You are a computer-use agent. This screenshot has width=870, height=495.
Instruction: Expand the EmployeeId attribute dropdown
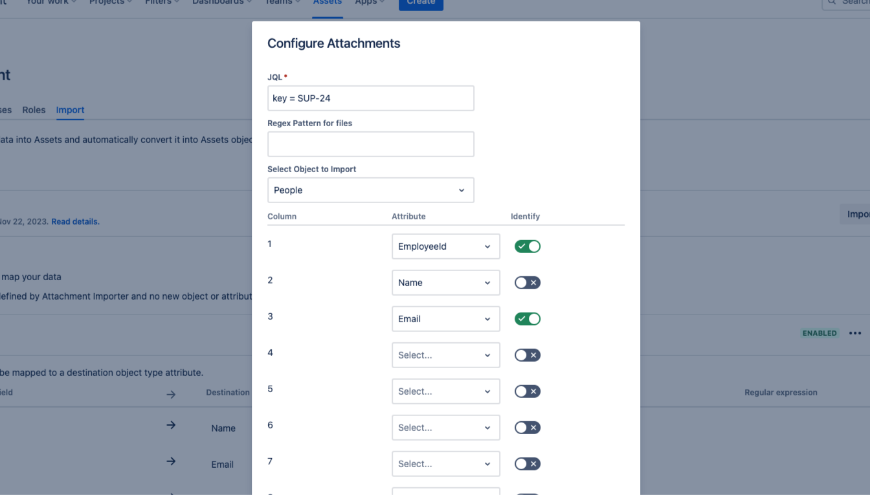pos(445,246)
